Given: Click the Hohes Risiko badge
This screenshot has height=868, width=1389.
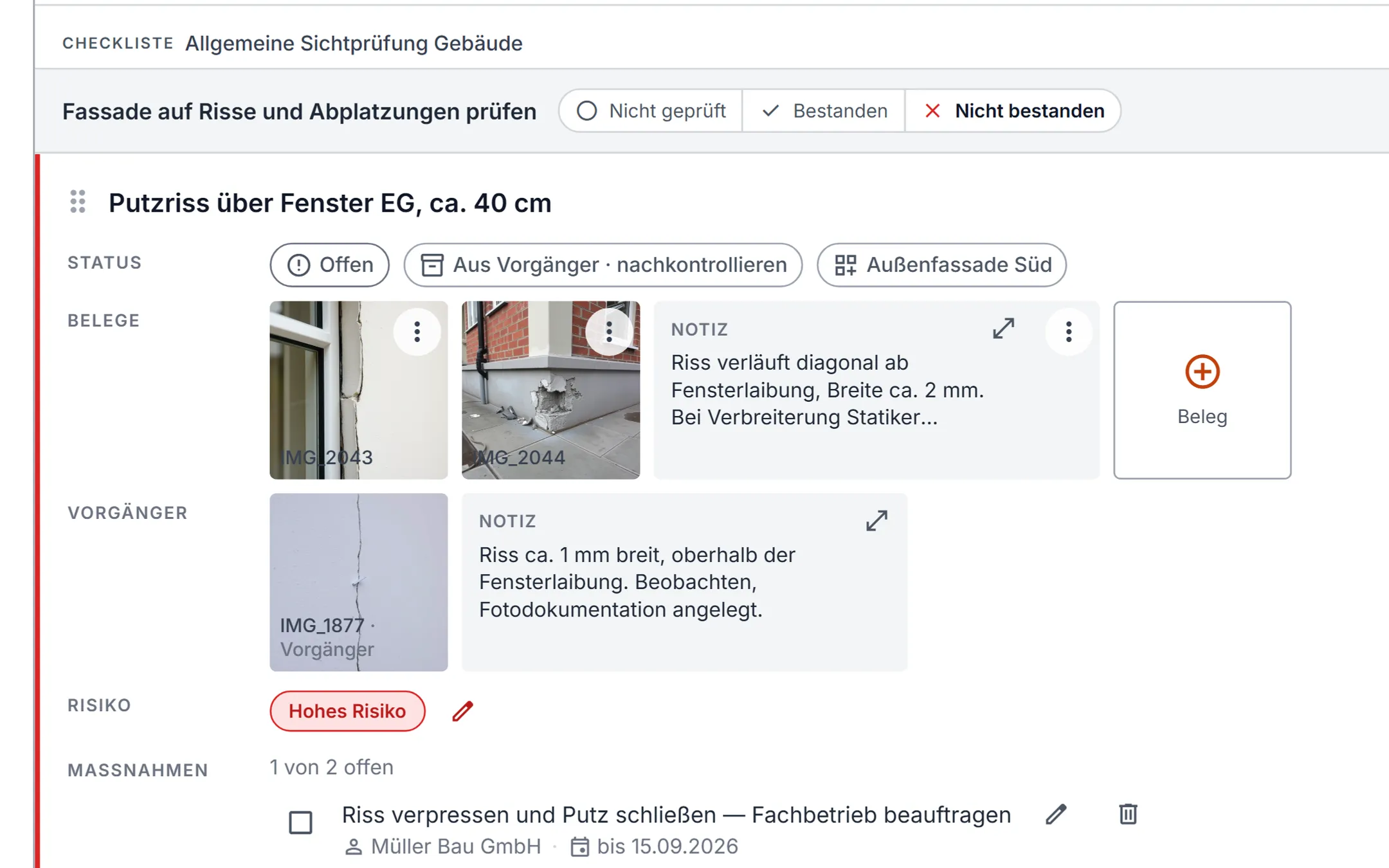Looking at the screenshot, I should [x=347, y=711].
